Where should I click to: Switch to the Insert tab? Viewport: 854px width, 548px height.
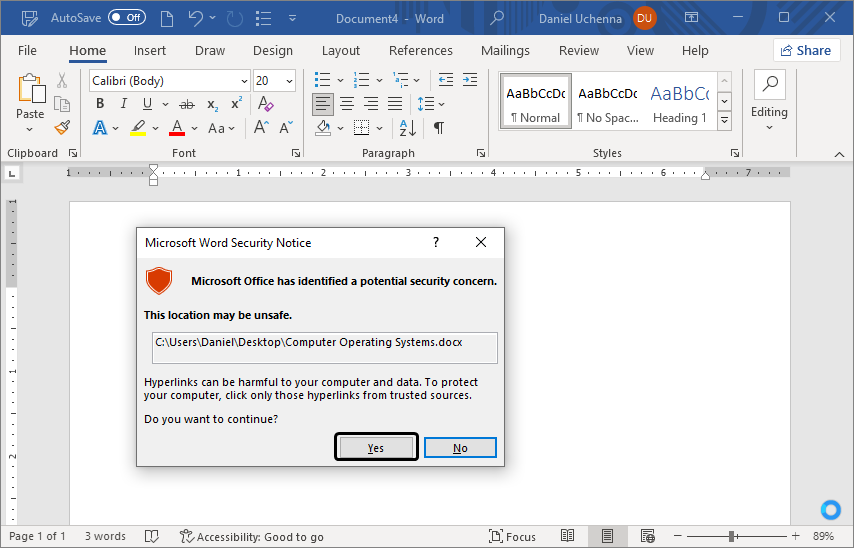[150, 51]
